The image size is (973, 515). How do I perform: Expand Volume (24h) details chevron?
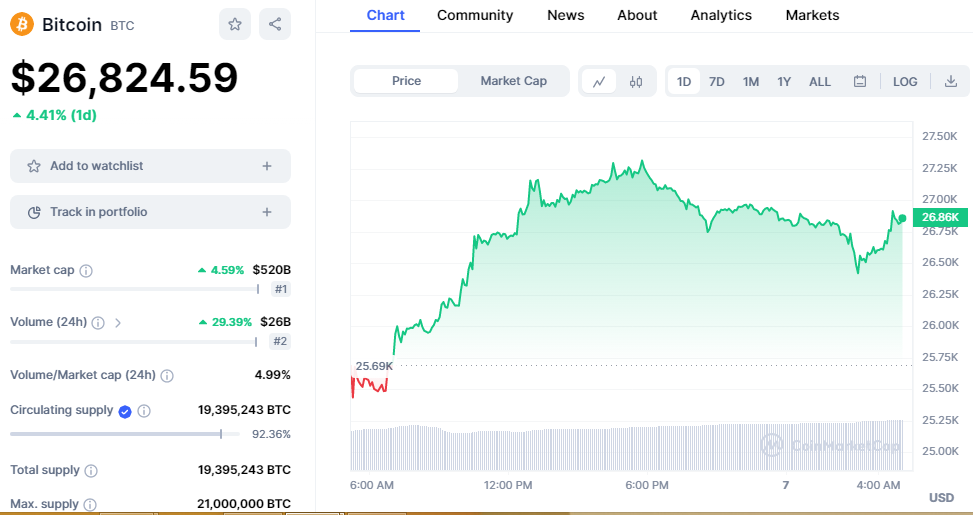pyautogui.click(x=118, y=323)
